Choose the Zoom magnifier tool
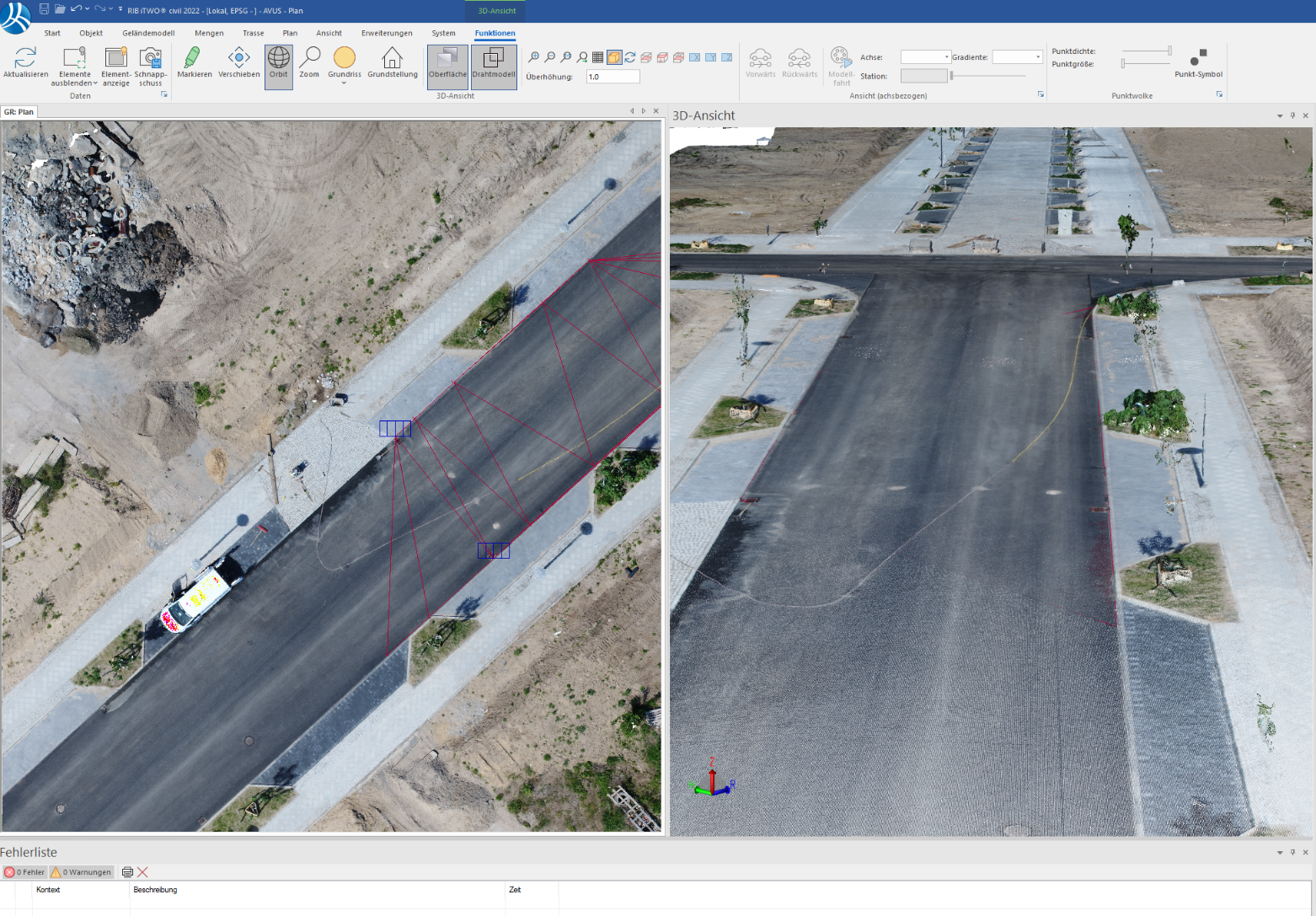This screenshot has width=1316, height=916. [309, 59]
